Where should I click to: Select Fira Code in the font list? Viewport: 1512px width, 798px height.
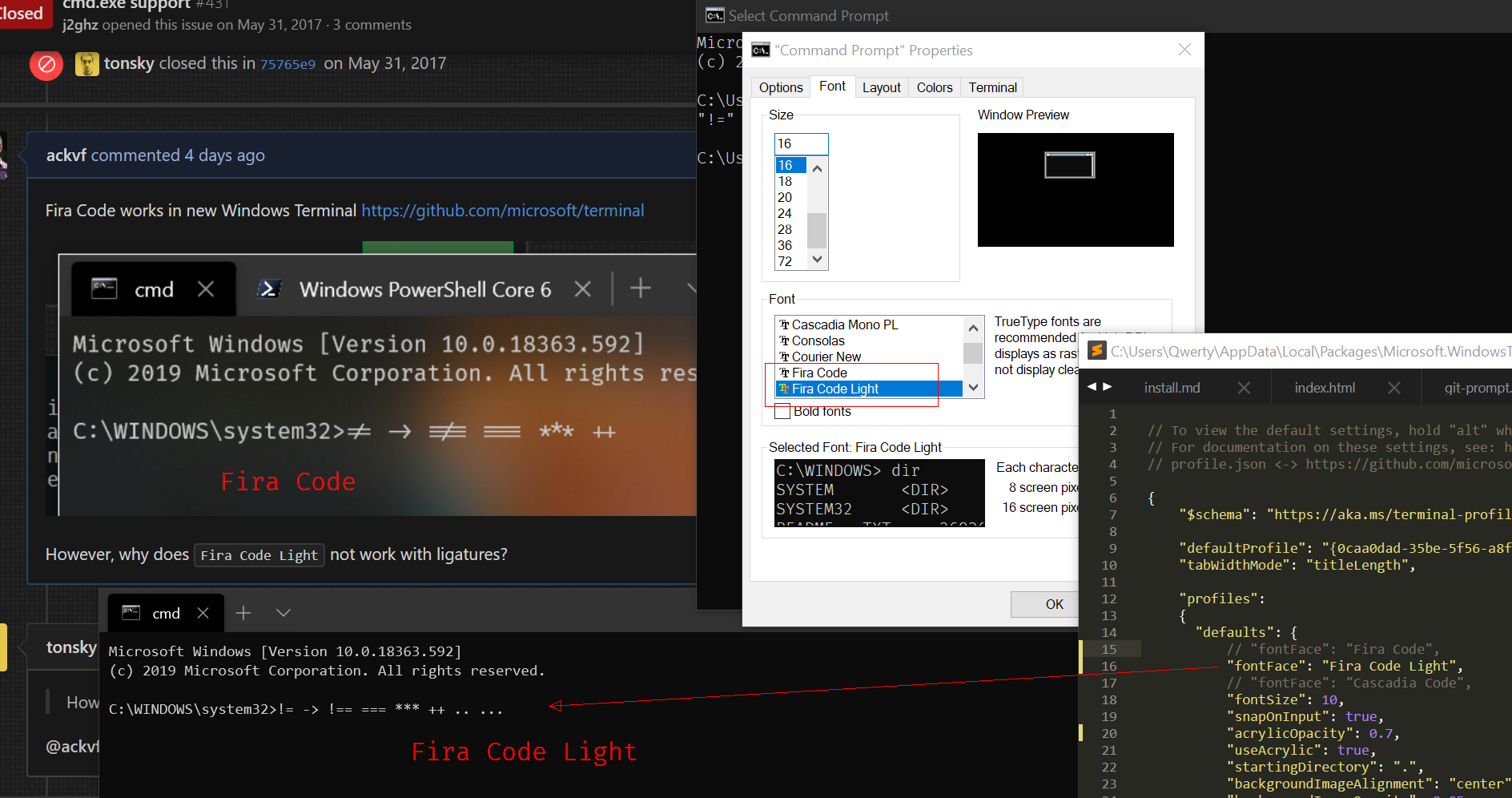click(819, 372)
